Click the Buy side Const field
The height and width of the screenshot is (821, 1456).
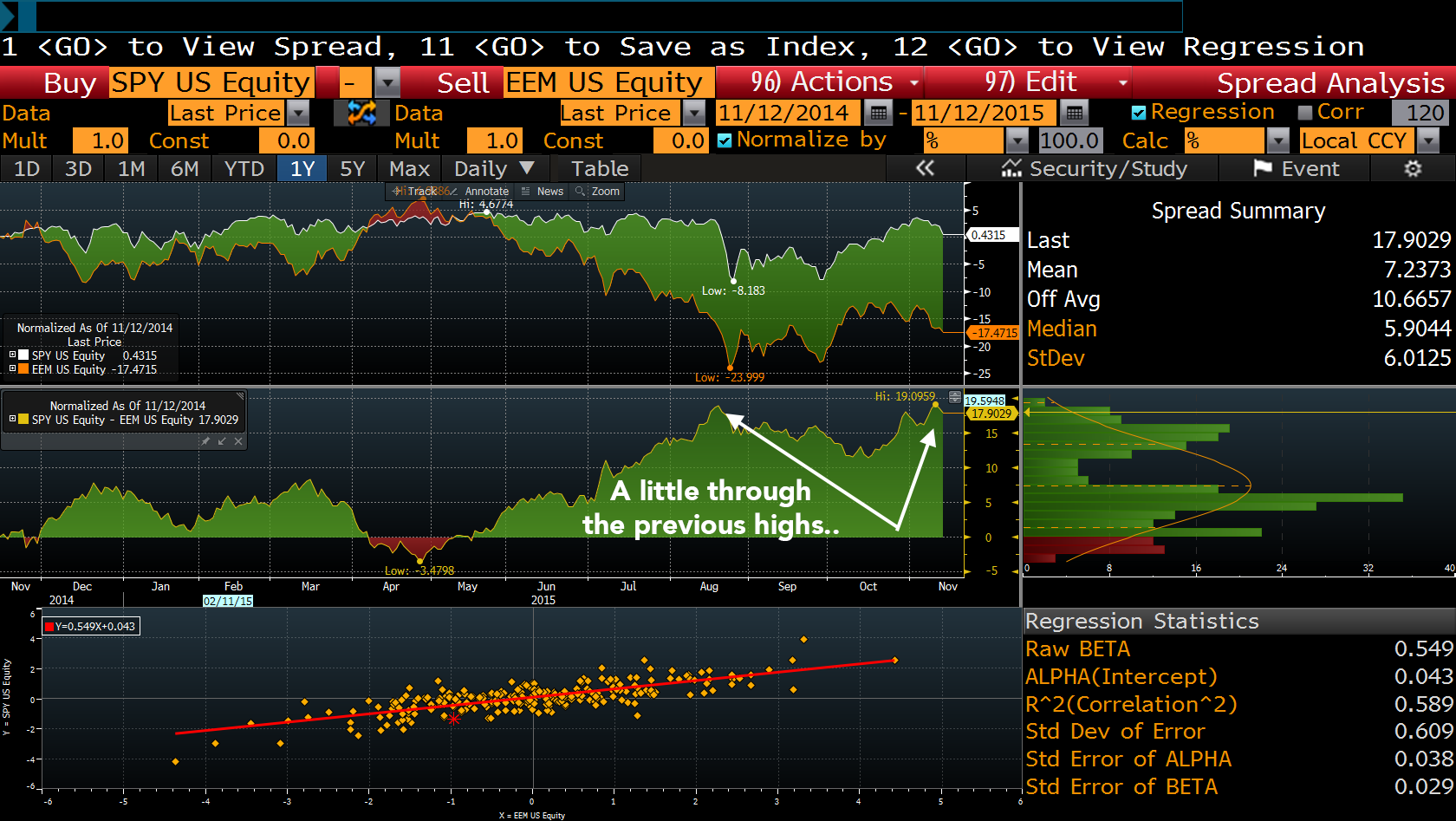click(286, 140)
